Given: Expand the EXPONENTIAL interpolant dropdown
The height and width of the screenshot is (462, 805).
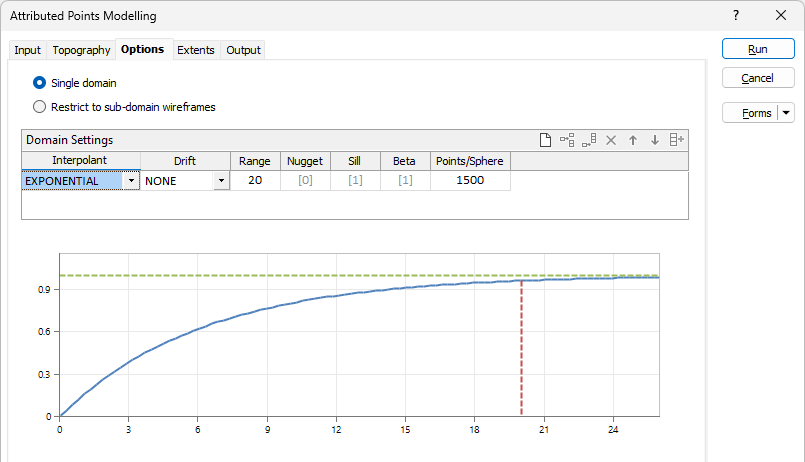Looking at the screenshot, I should tap(131, 181).
